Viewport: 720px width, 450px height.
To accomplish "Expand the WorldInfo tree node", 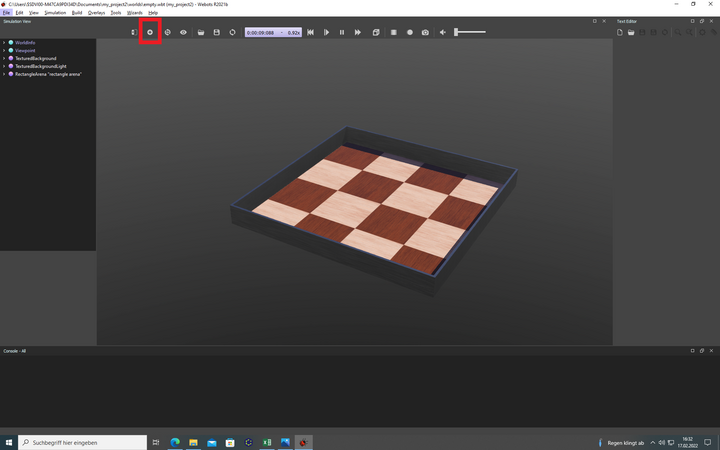I will (4, 43).
